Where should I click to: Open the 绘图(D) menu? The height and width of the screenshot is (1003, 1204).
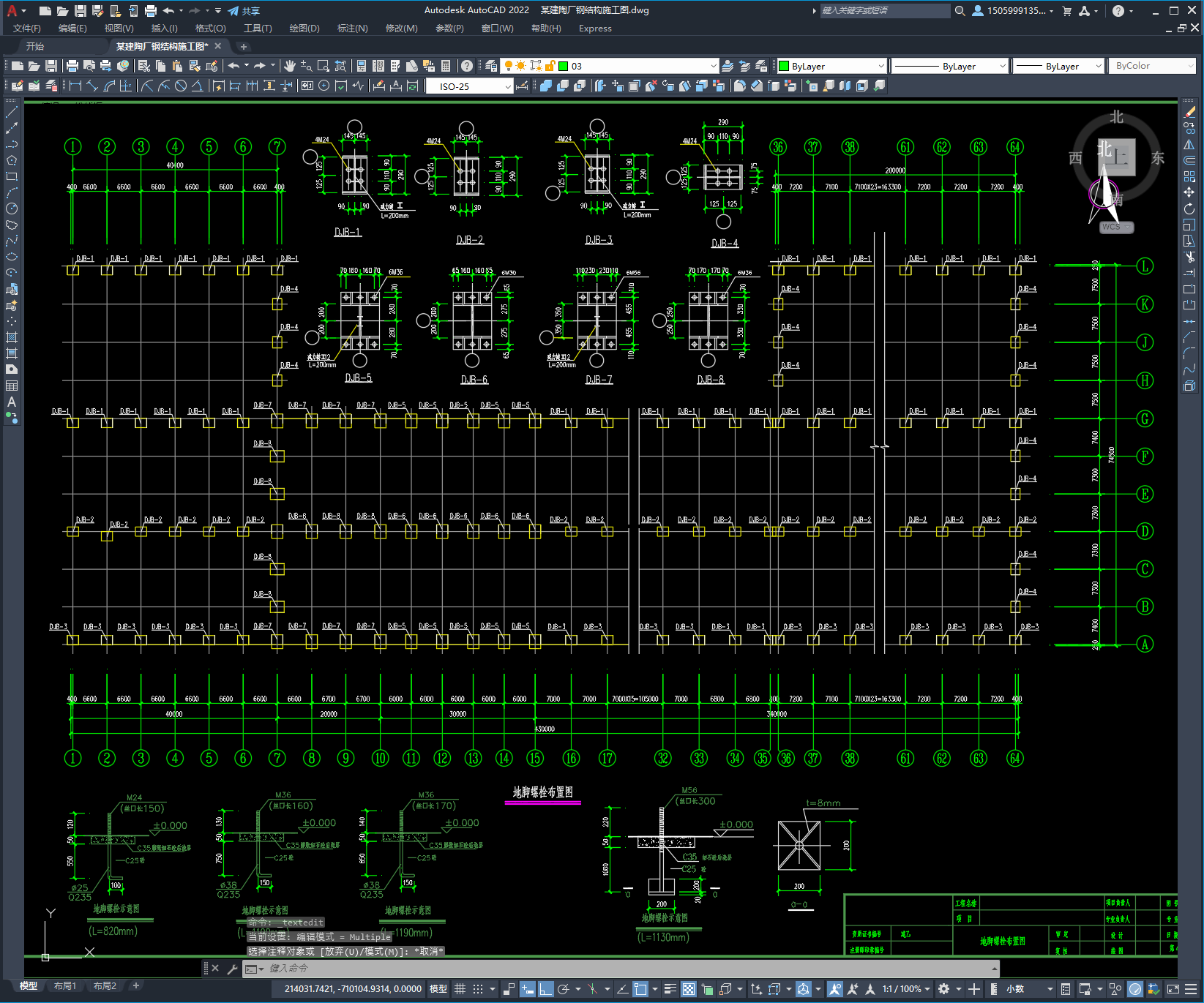click(304, 29)
